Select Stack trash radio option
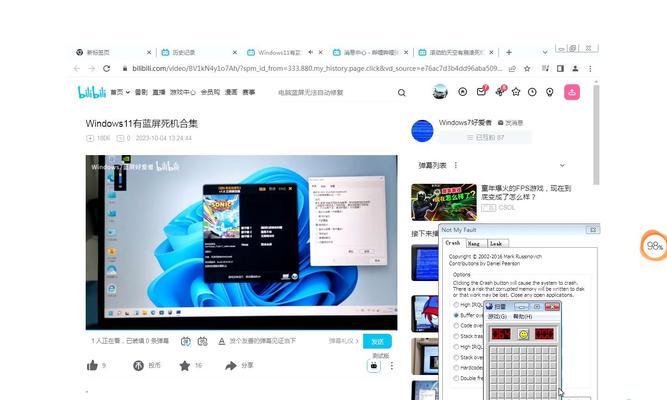This screenshot has width=667, height=400. tap(456, 336)
